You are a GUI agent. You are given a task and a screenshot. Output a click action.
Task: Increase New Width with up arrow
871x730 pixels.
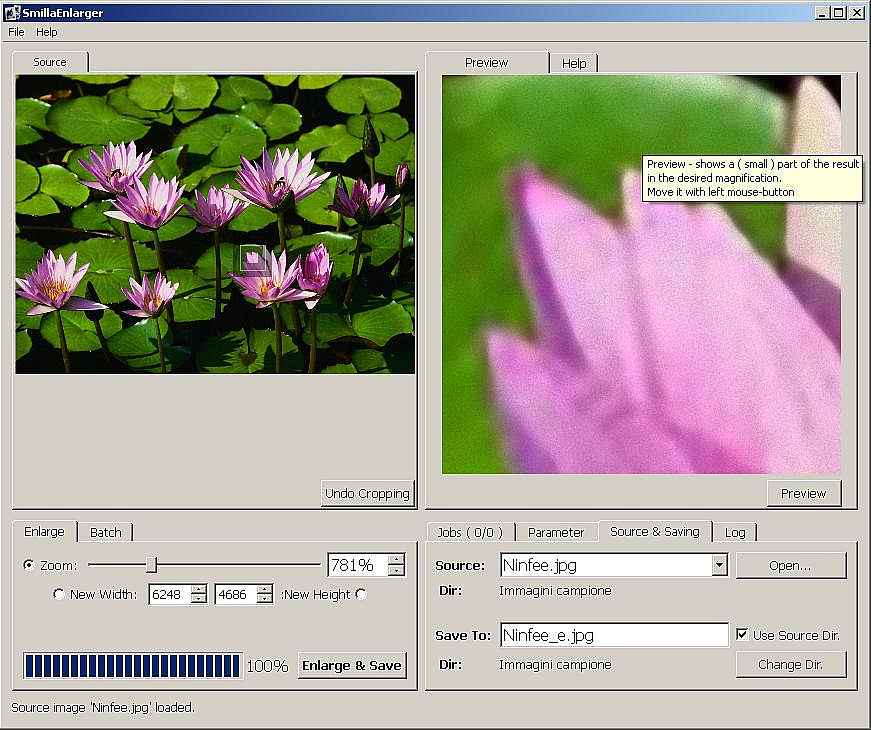[x=199, y=589]
